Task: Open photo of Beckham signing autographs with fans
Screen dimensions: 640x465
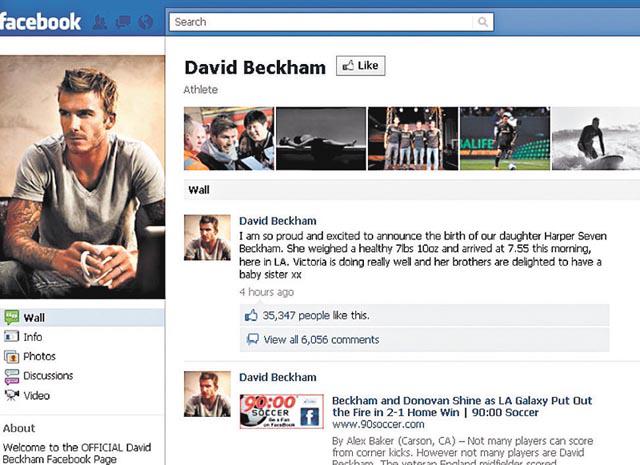Action: pyautogui.click(x=229, y=138)
